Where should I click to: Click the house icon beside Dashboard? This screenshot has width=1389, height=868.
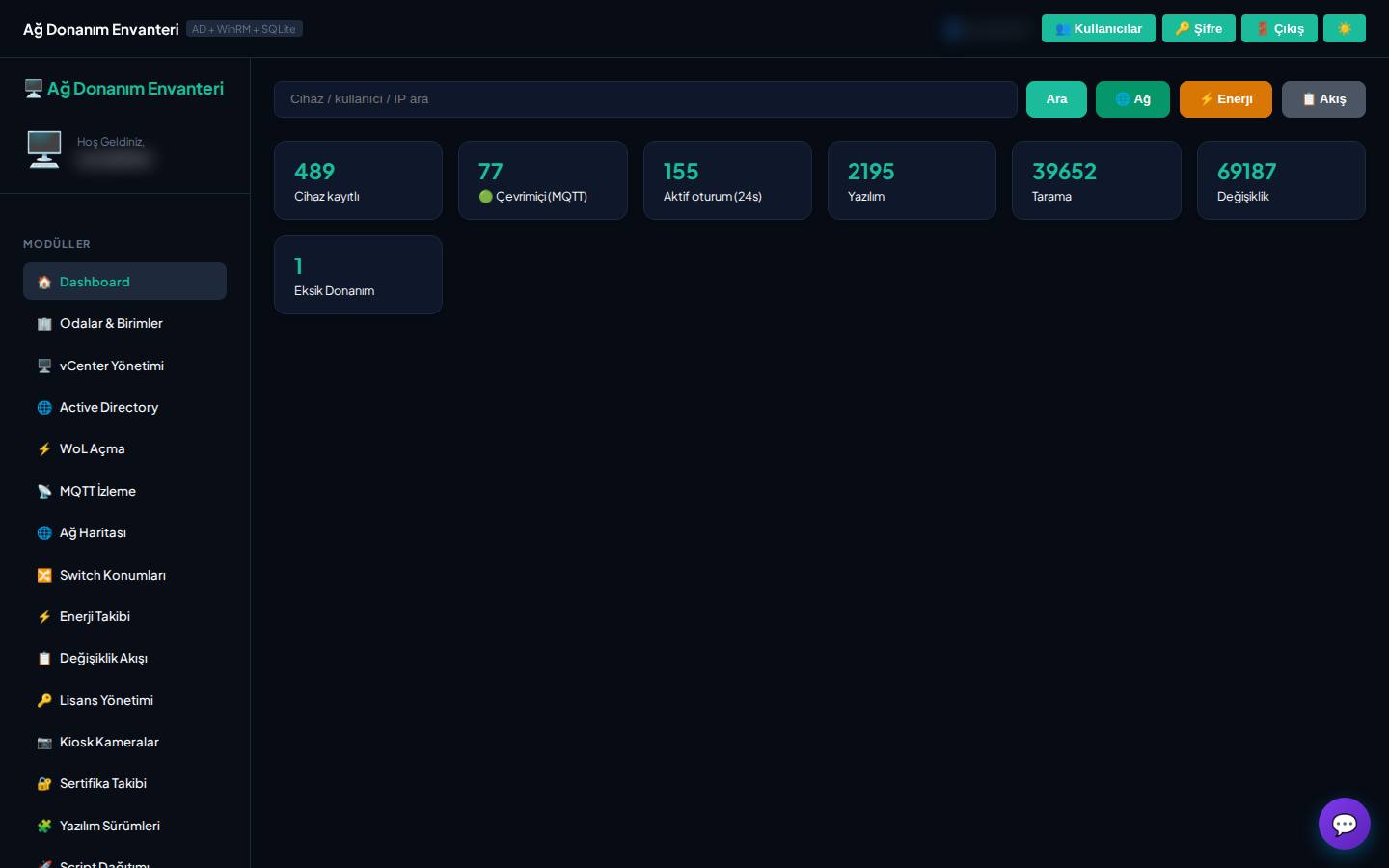pyautogui.click(x=44, y=282)
